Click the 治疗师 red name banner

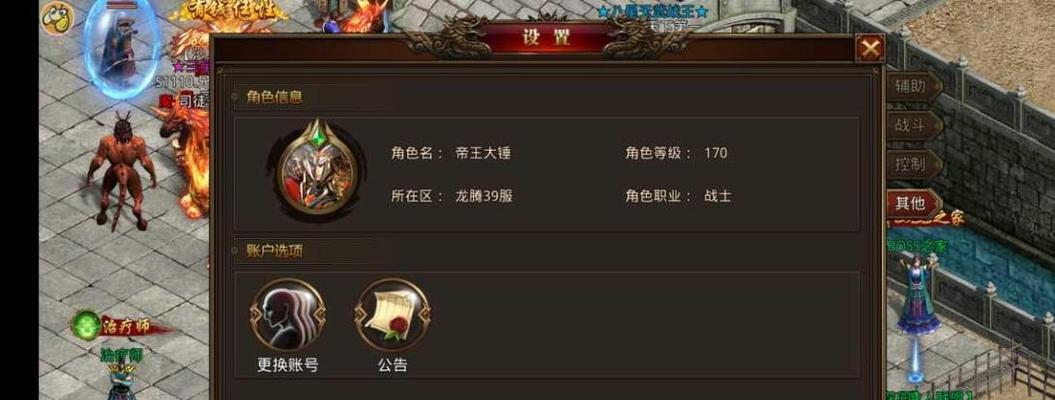(x=129, y=327)
